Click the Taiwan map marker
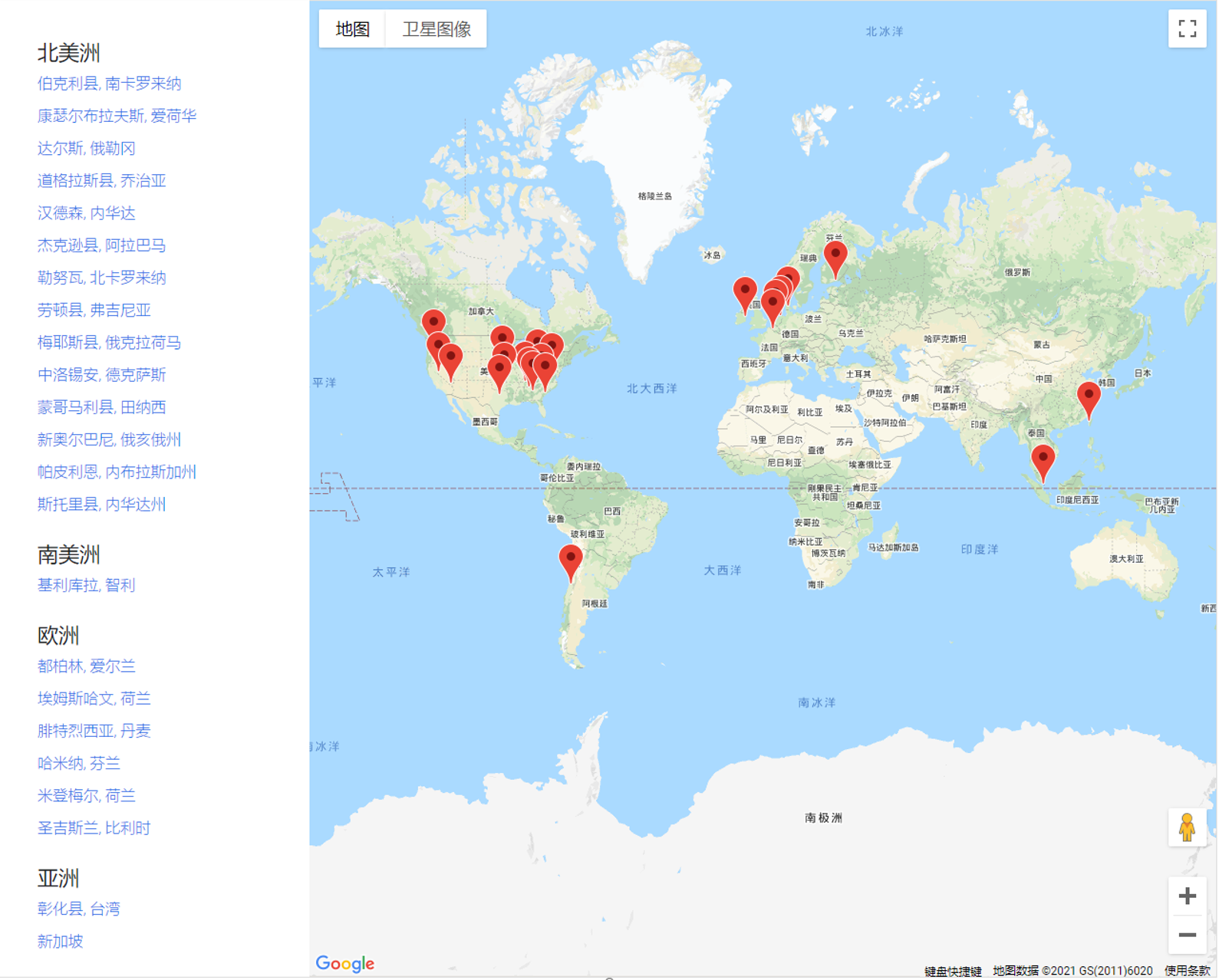Viewport: 1219px width, 980px height. click(x=1088, y=398)
